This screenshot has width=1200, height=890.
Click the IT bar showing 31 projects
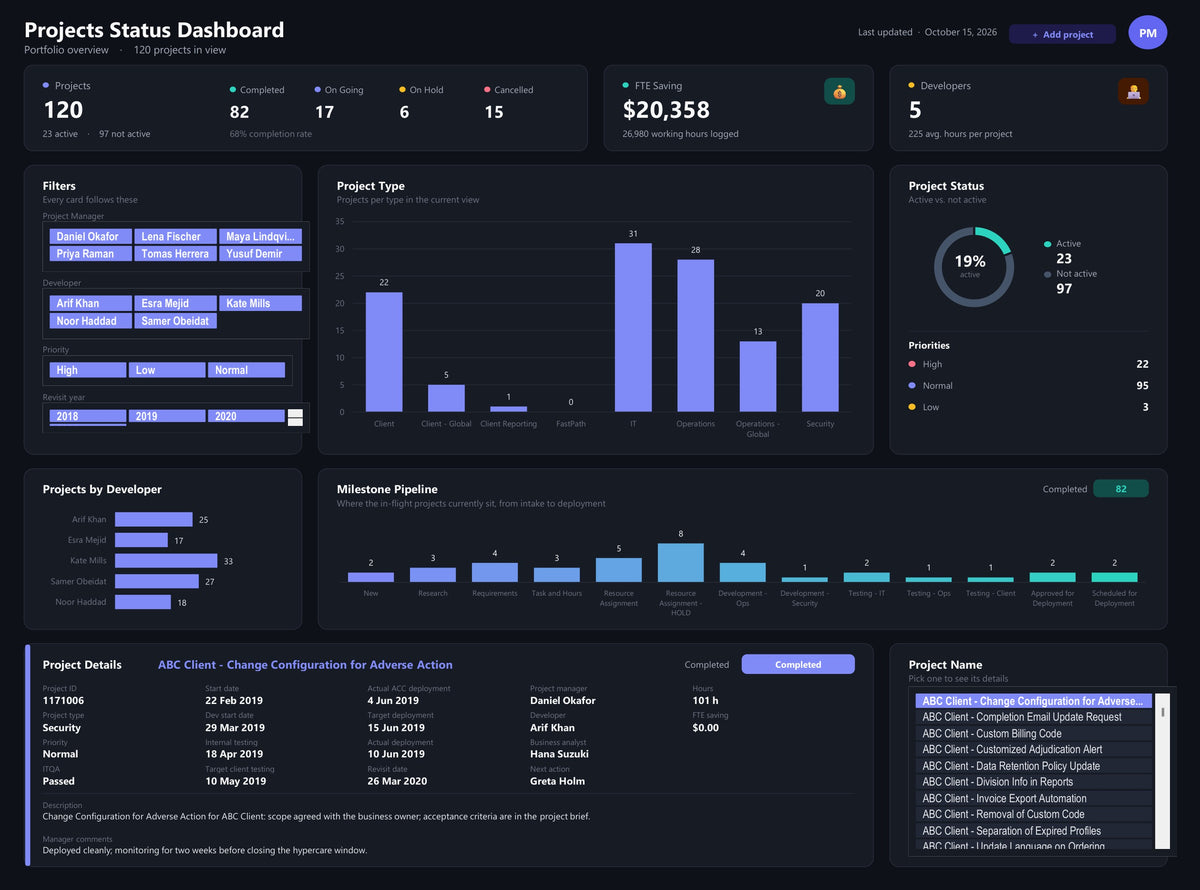633,327
